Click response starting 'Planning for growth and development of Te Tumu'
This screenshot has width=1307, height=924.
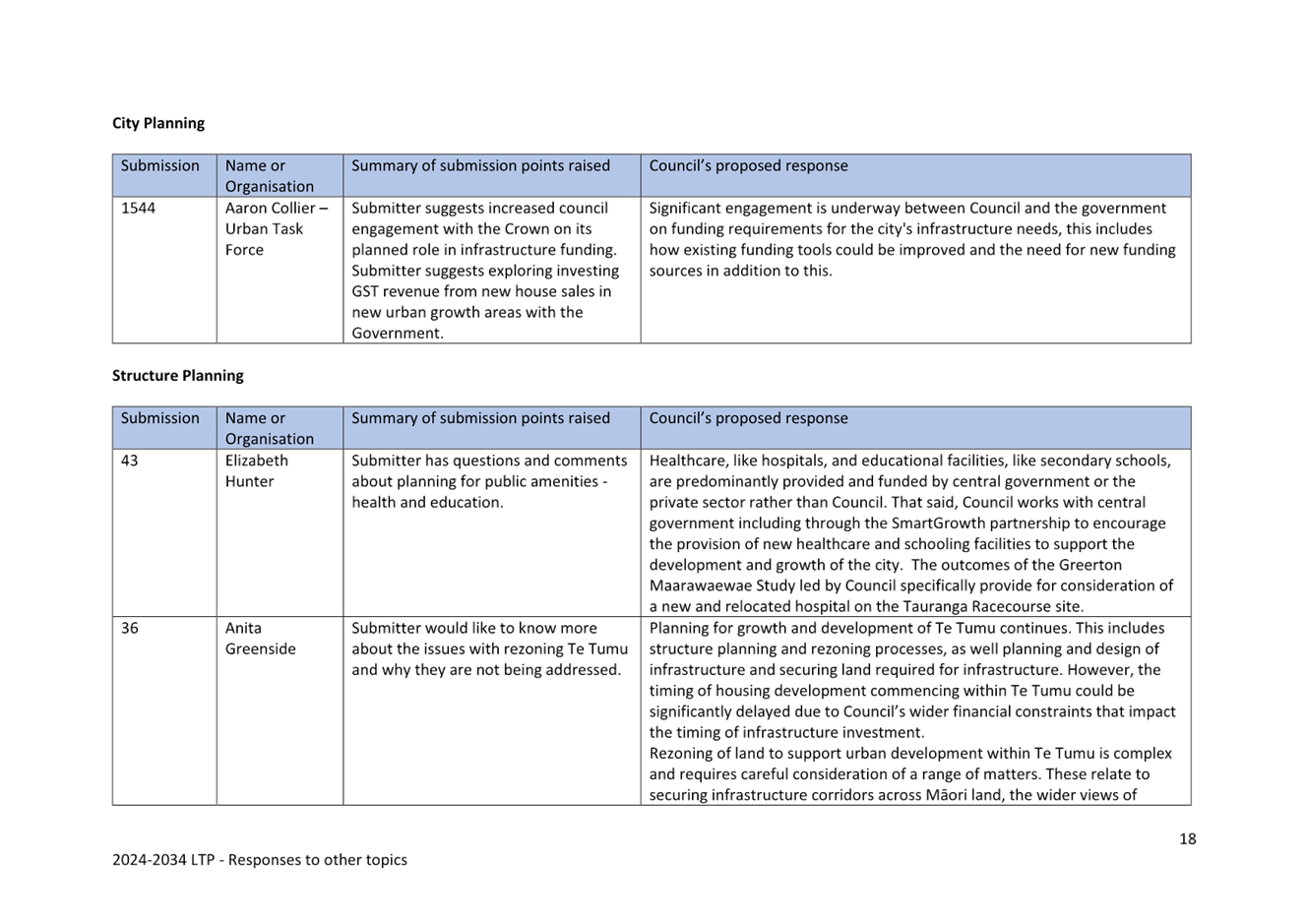click(x=912, y=680)
